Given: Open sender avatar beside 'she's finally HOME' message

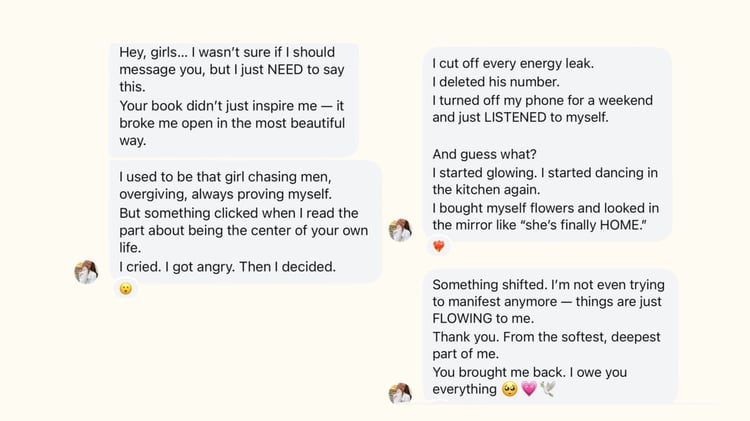Looking at the screenshot, I should point(400,230).
